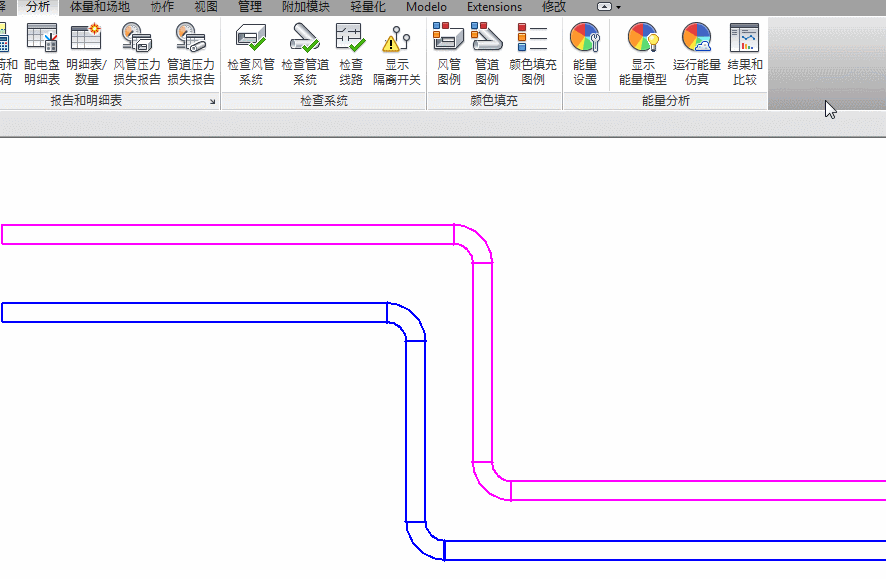Open the 报告和明细表 panel dialog launcher arrow

[212, 102]
